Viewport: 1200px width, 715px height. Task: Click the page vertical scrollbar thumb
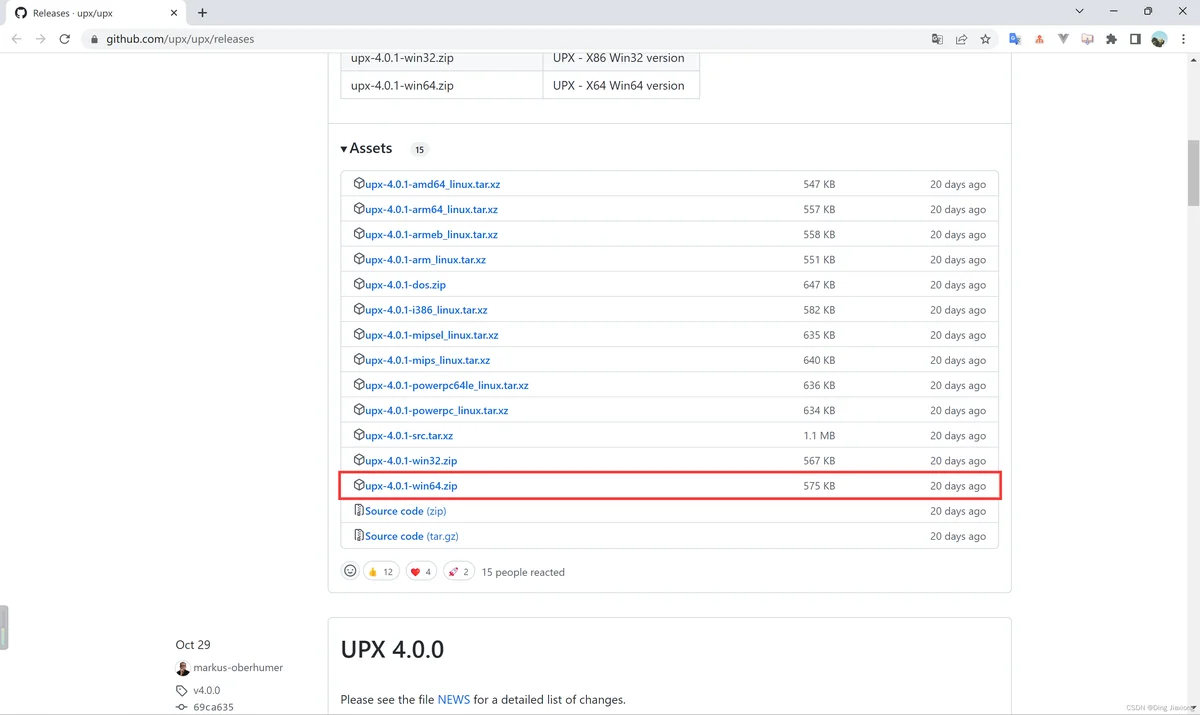click(1192, 171)
